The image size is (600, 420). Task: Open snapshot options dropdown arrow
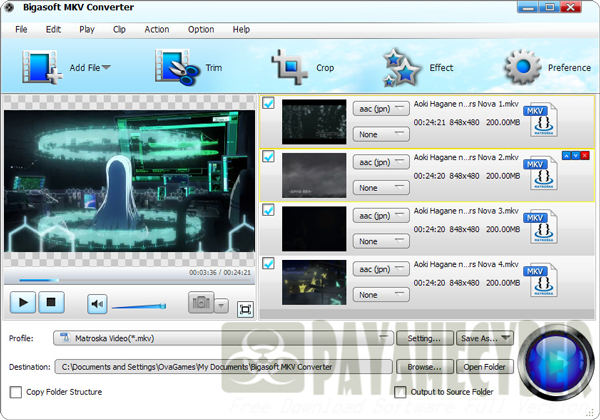coord(221,306)
